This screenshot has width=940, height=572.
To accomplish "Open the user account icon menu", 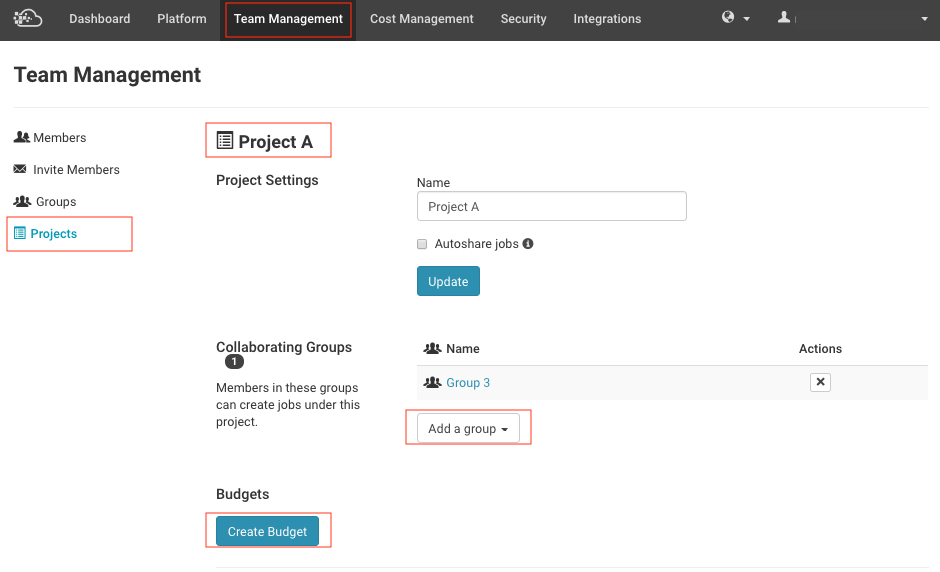I will 785,18.
